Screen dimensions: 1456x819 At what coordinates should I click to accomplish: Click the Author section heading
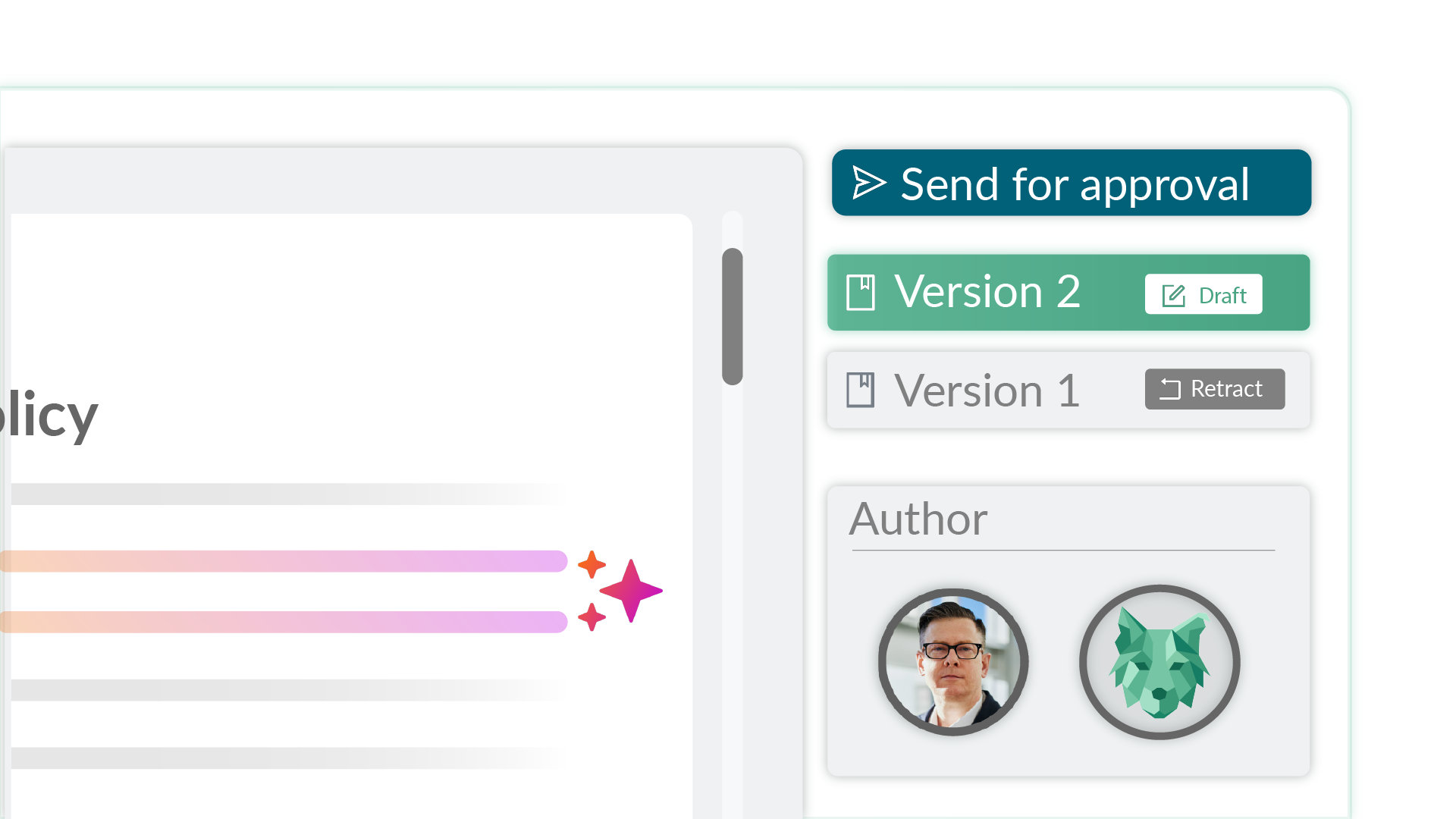click(x=918, y=519)
